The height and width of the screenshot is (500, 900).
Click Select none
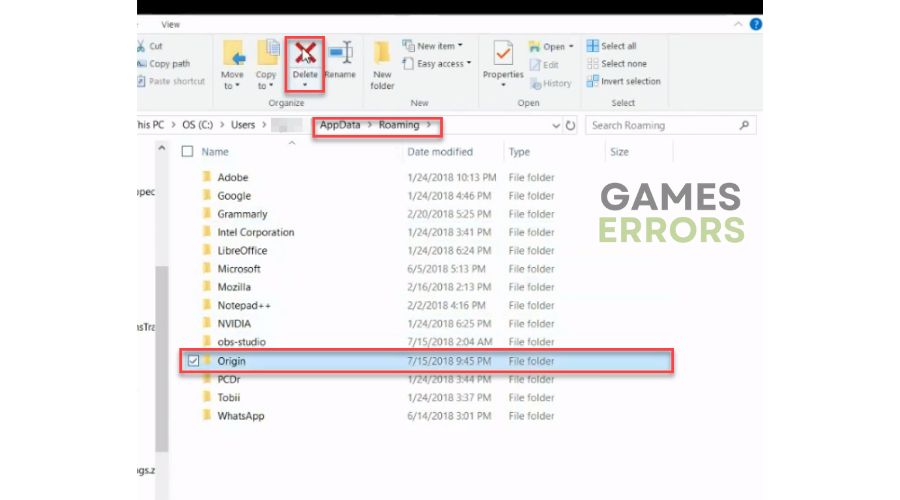(616, 64)
